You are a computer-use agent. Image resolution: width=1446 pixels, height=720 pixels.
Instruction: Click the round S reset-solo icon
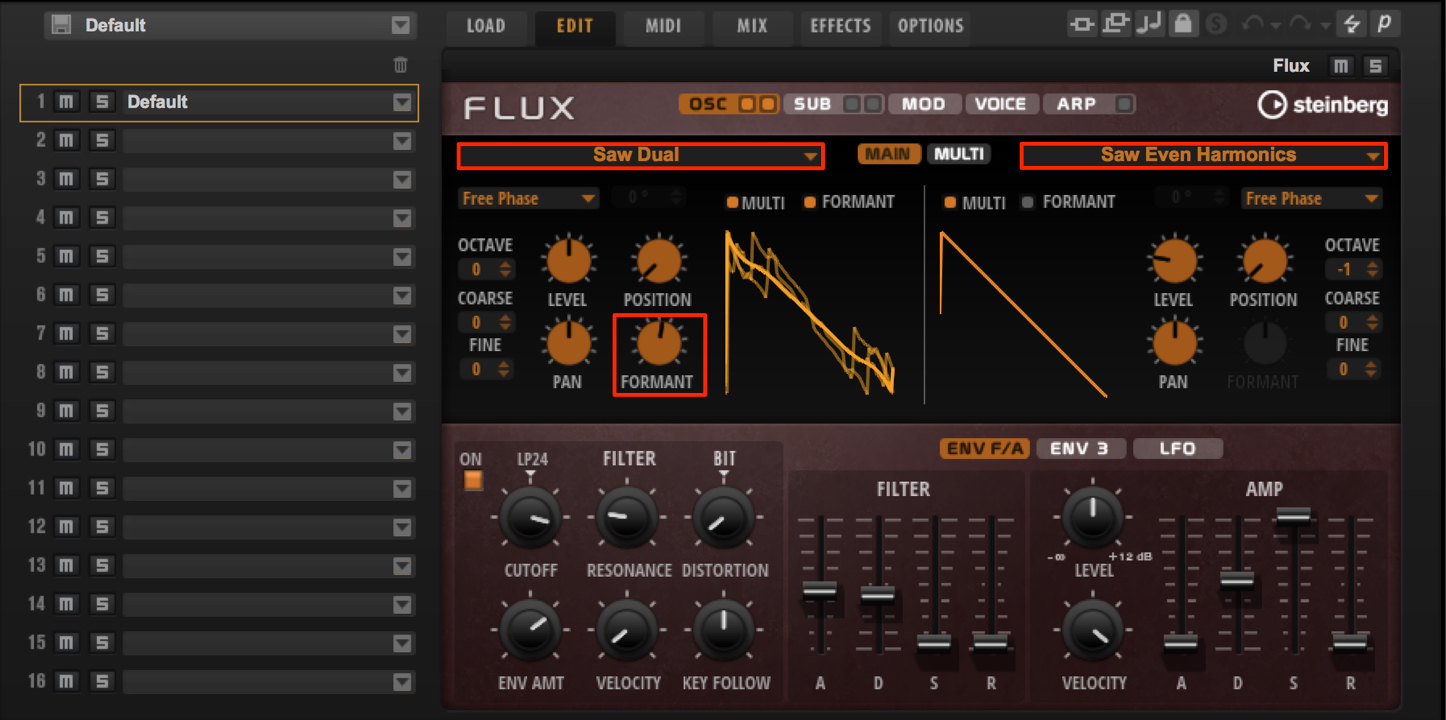1216,24
